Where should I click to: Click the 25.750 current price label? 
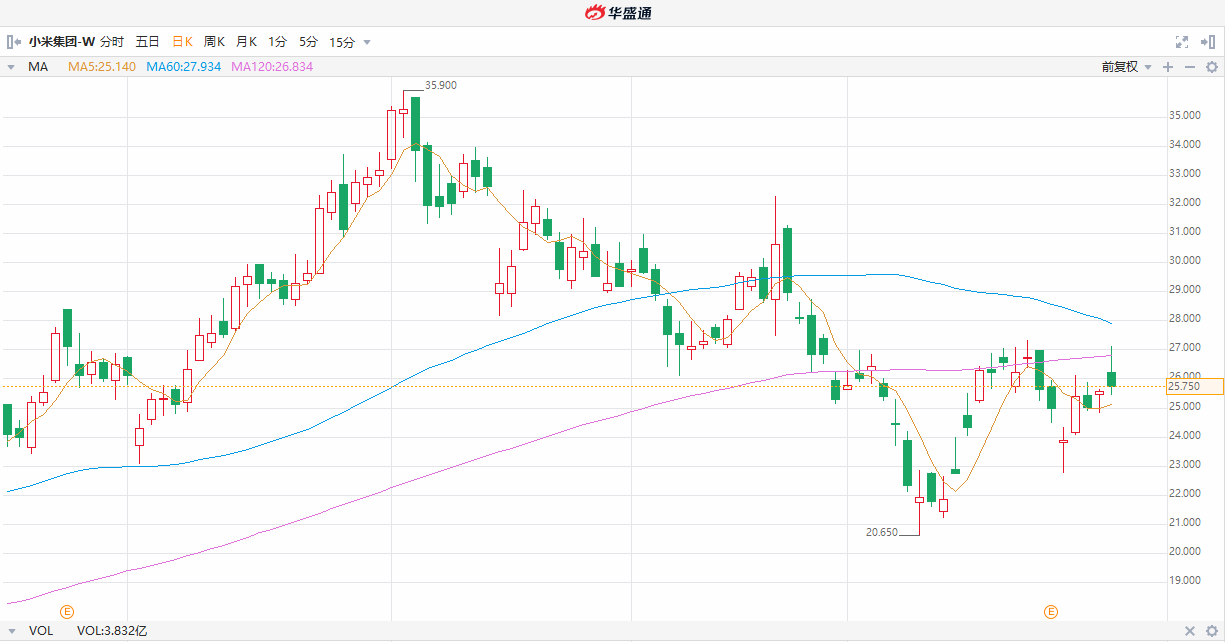click(1195, 386)
